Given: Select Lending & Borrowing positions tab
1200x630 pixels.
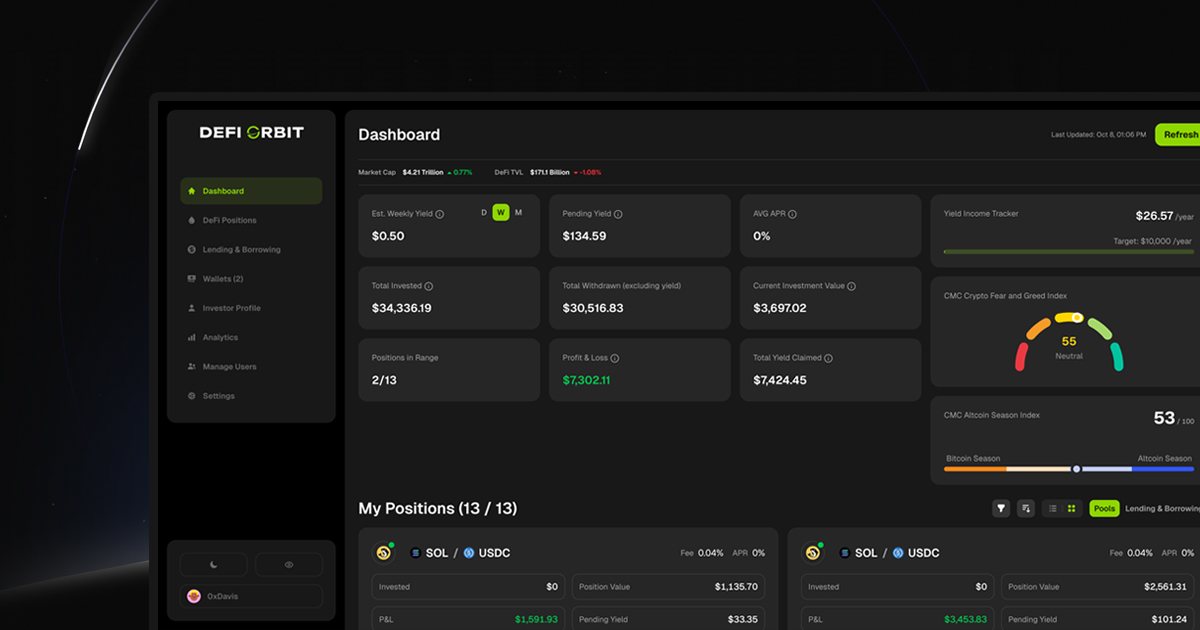Looking at the screenshot, I should coord(1162,508).
